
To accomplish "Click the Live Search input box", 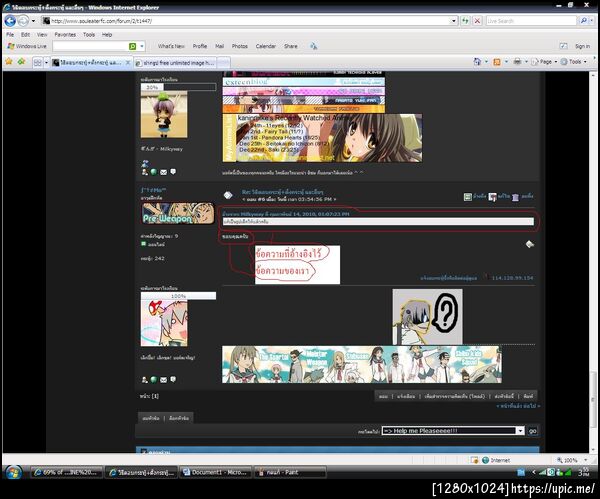I will click(x=531, y=21).
